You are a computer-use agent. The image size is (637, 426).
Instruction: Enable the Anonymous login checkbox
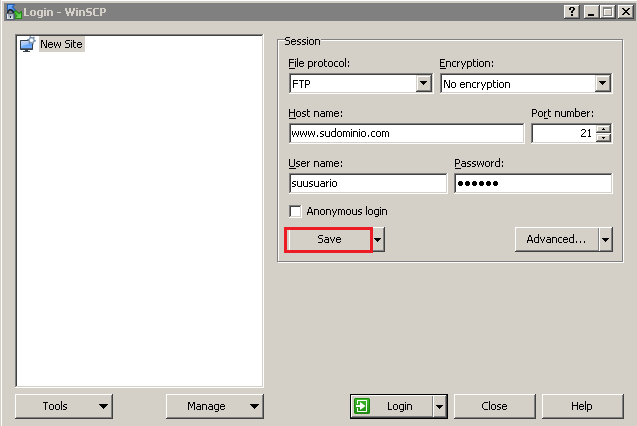tap(295, 211)
